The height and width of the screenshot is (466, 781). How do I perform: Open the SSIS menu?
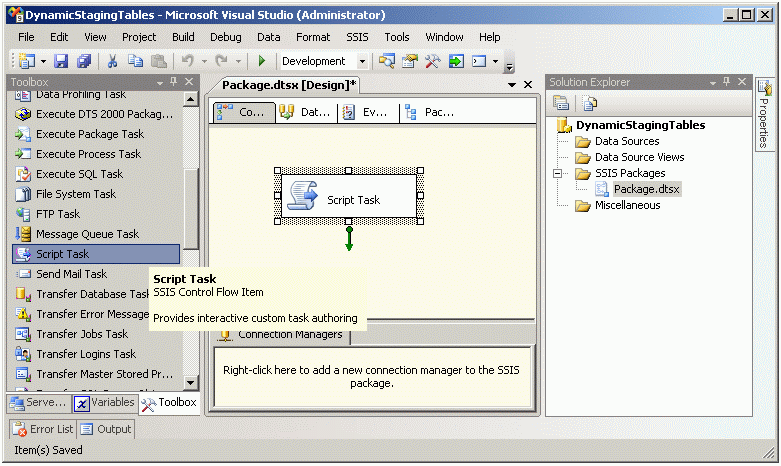pyautogui.click(x=357, y=37)
